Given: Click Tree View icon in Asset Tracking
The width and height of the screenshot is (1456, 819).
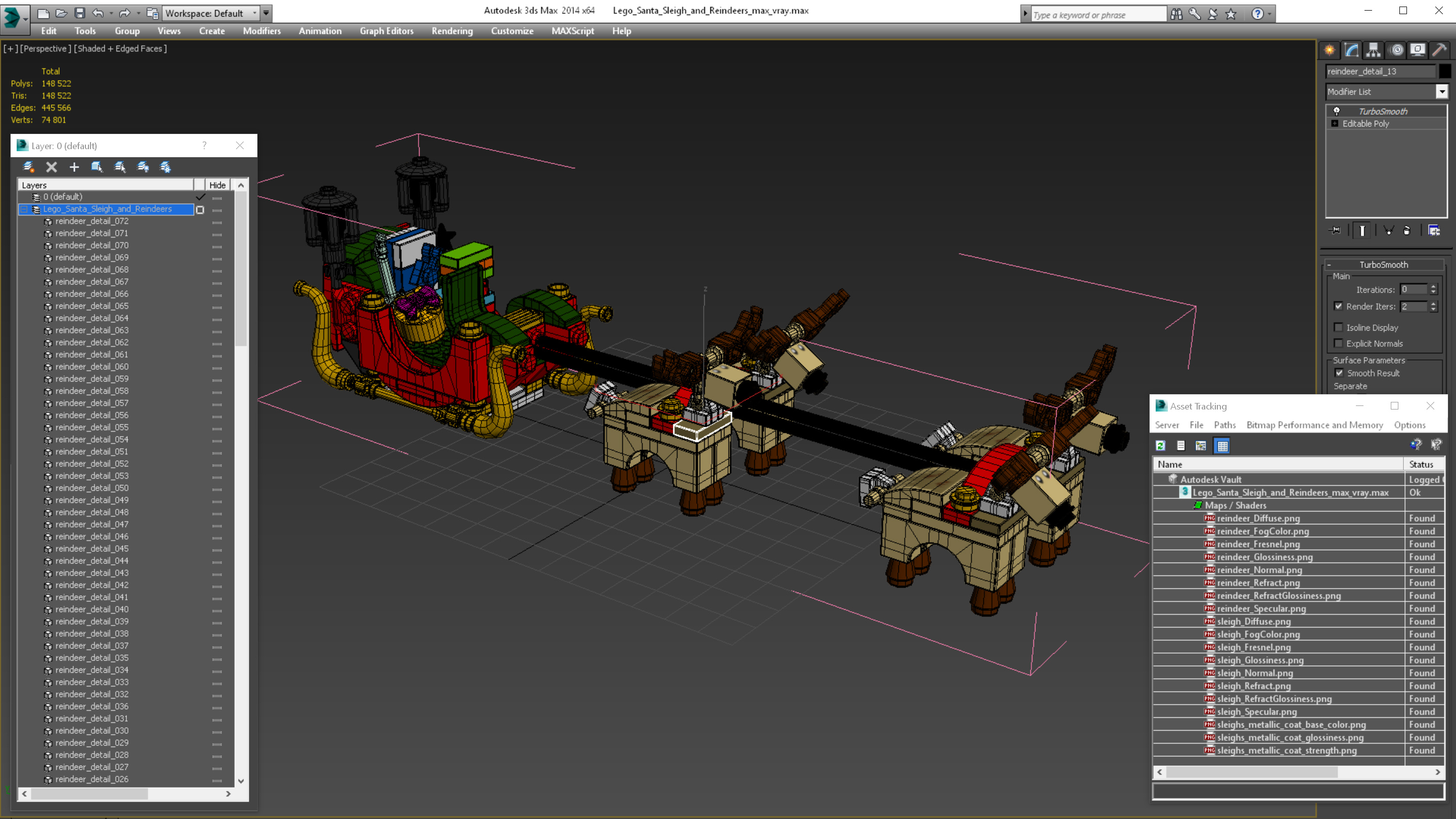Looking at the screenshot, I should [1201, 446].
